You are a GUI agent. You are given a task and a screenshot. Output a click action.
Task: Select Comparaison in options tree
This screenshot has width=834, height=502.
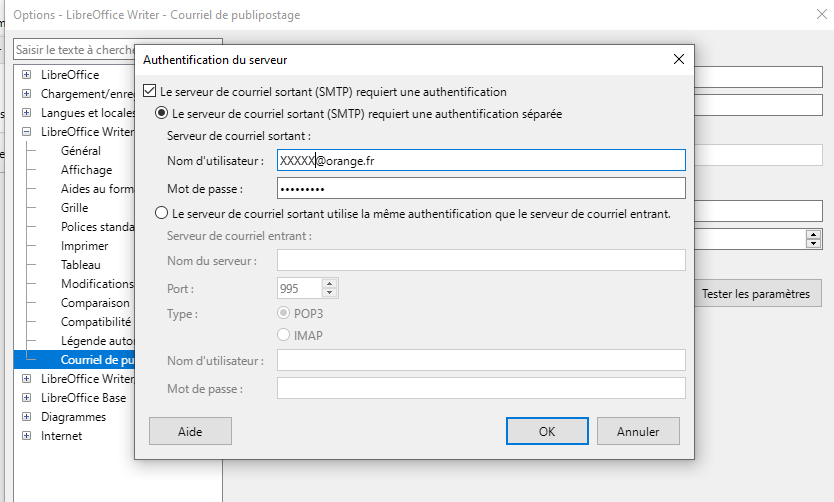tap(95, 303)
